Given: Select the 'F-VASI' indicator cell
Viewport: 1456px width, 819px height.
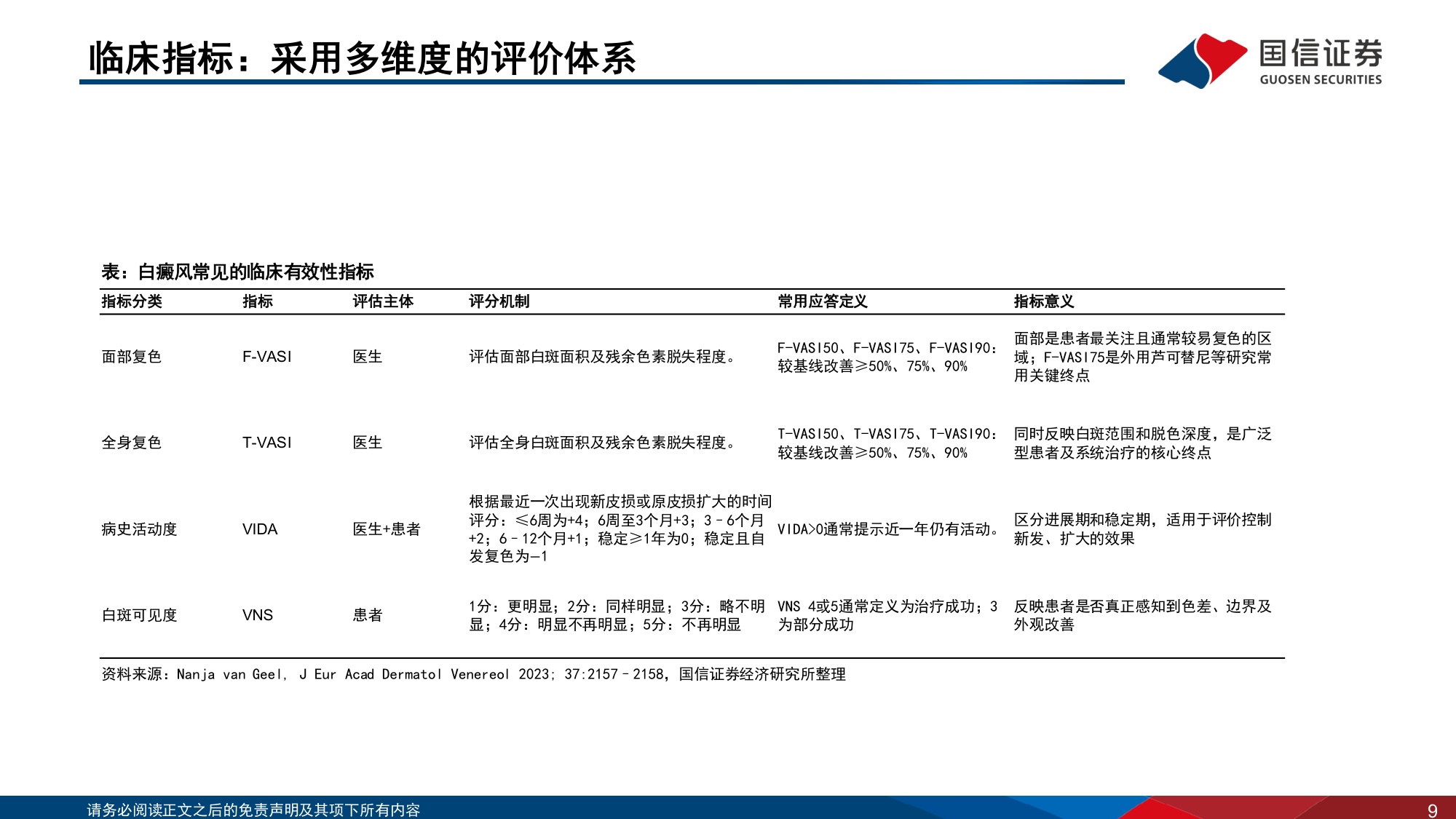Looking at the screenshot, I should (267, 357).
